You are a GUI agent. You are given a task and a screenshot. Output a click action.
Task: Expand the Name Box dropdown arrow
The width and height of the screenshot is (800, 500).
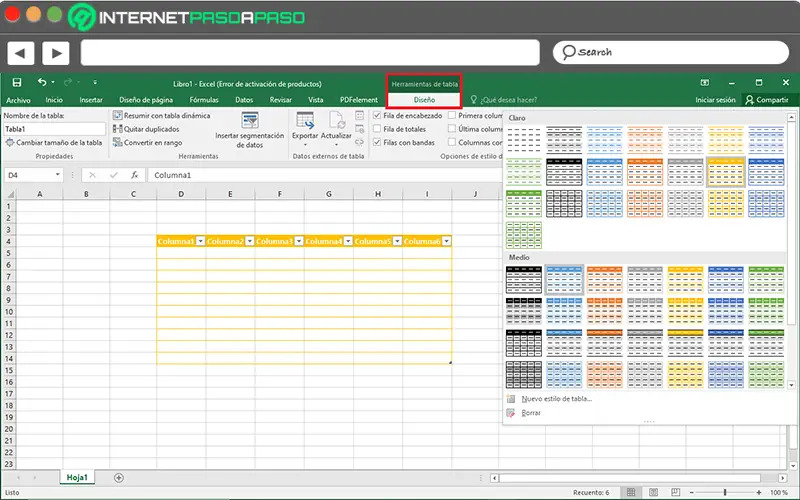pos(59,175)
